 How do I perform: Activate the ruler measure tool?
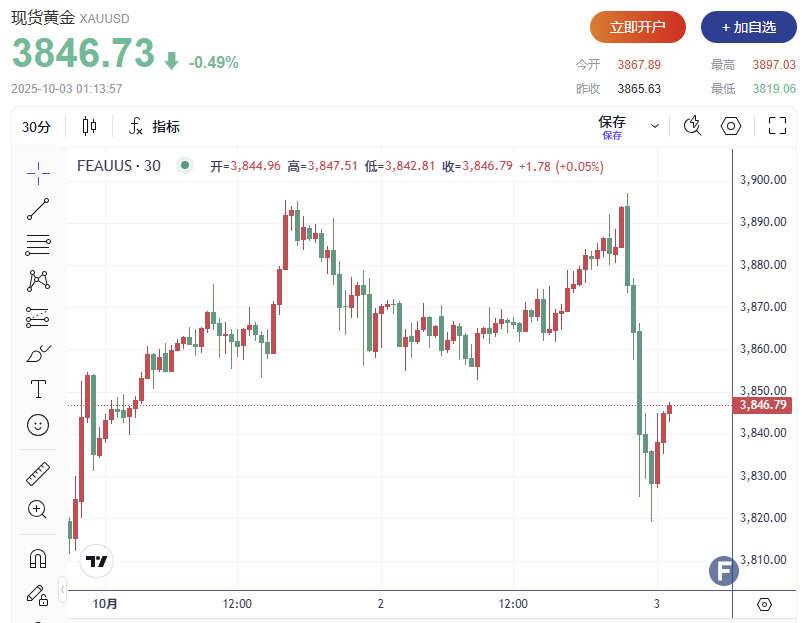click(x=38, y=473)
